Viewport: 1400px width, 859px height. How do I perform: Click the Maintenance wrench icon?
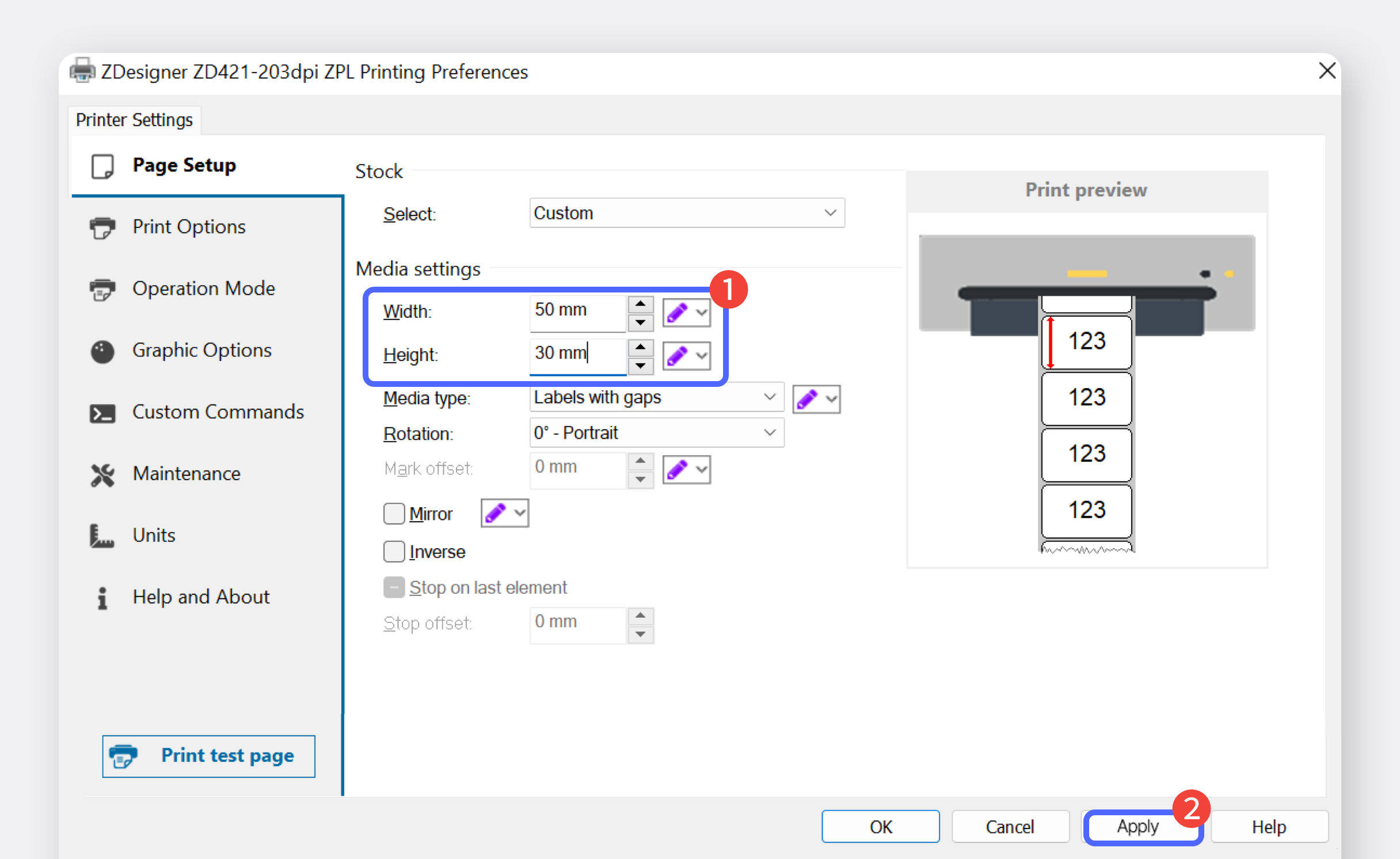tap(102, 474)
